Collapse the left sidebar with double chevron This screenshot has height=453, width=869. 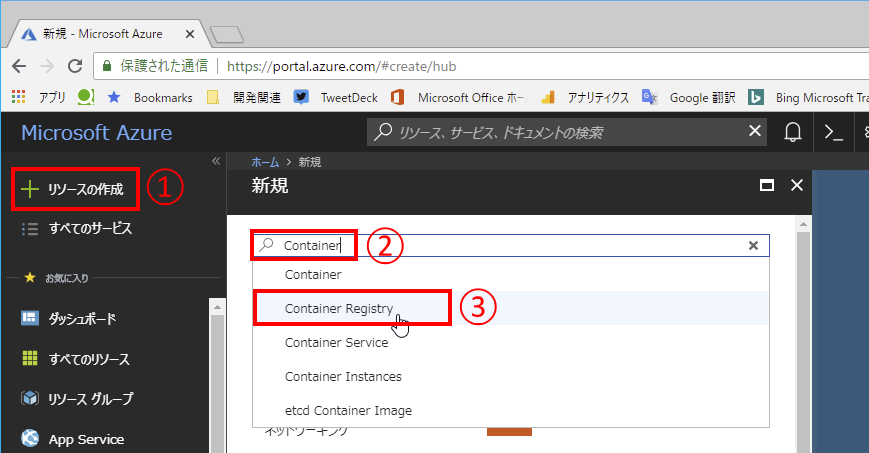pyautogui.click(x=216, y=161)
